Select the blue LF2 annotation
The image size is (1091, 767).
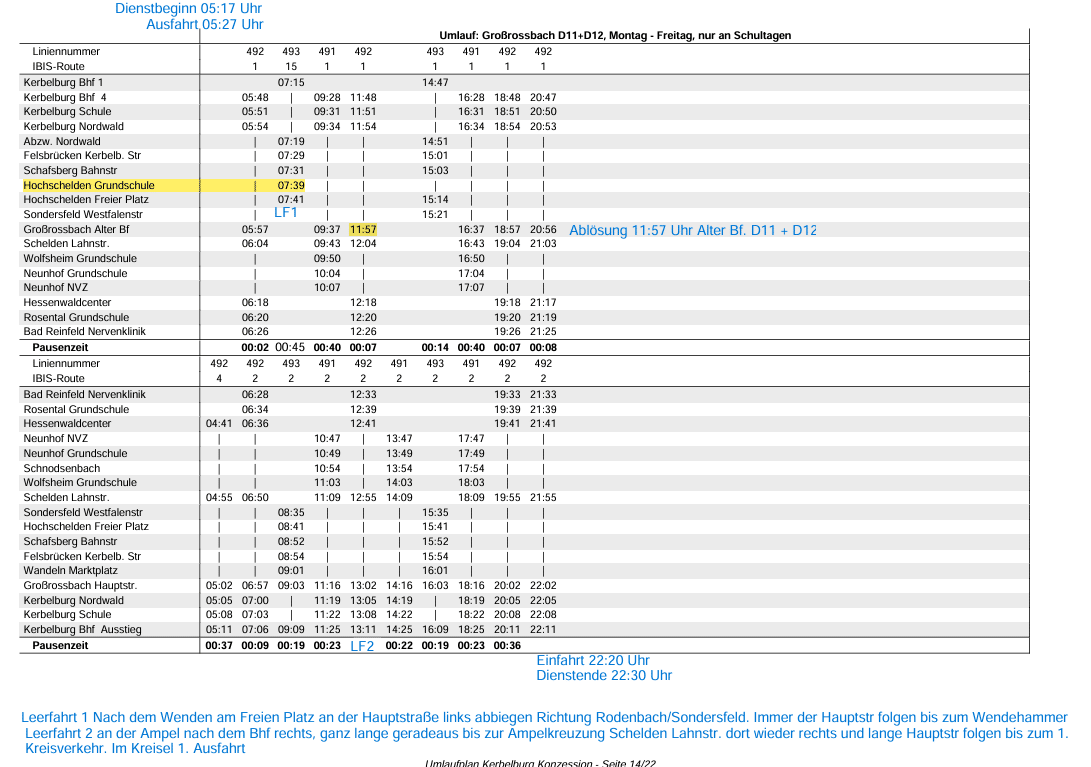pos(362,646)
